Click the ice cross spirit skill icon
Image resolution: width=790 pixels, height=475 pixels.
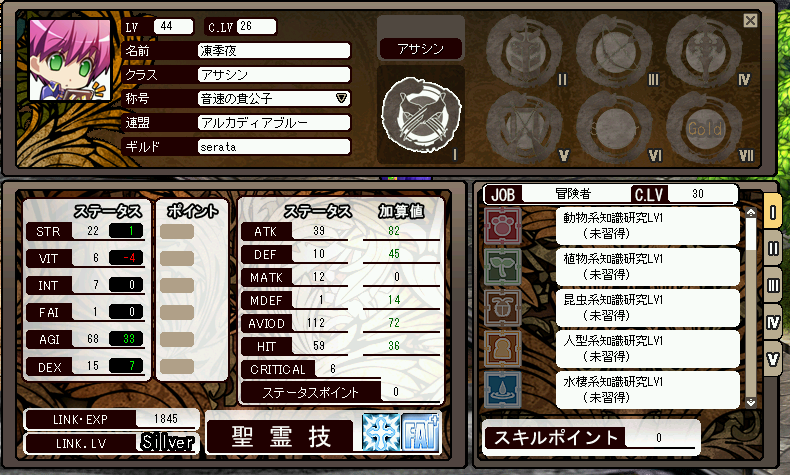[381, 432]
